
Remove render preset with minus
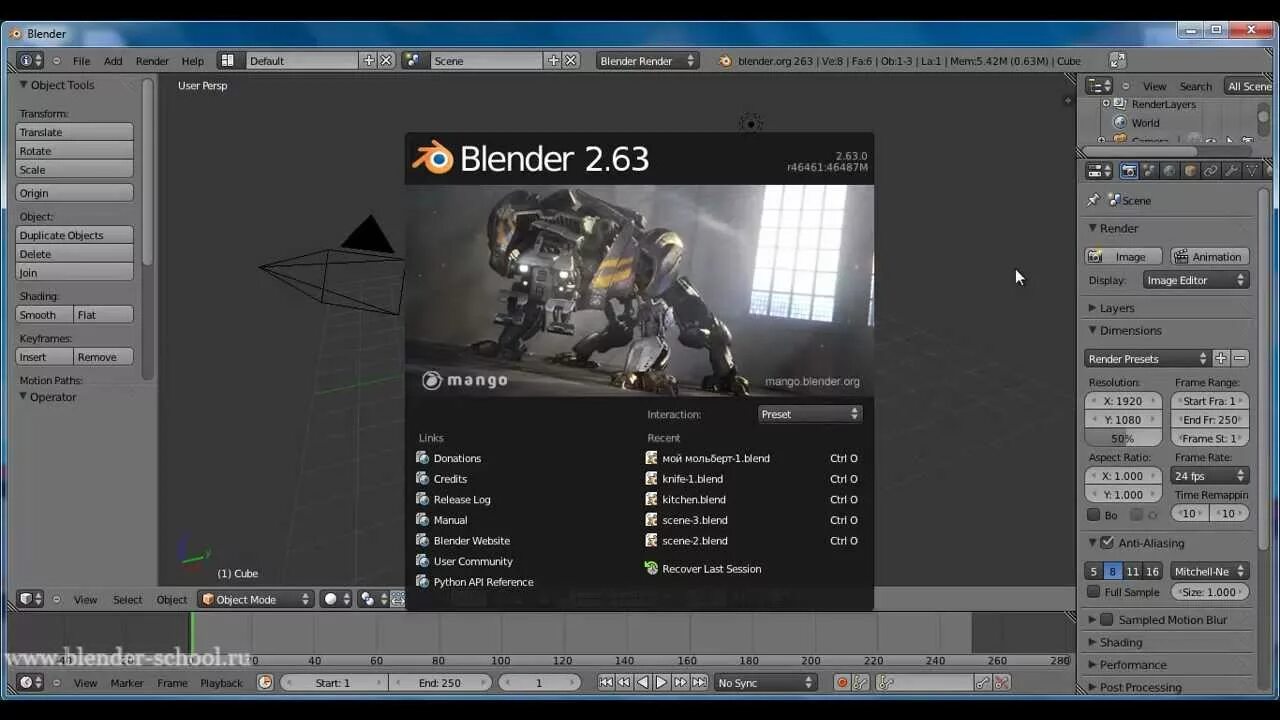coord(1240,358)
